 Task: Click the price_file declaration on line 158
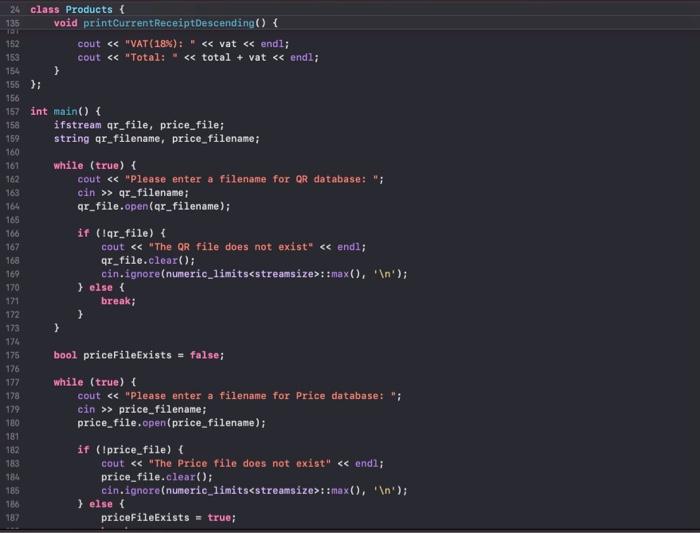click(189, 125)
